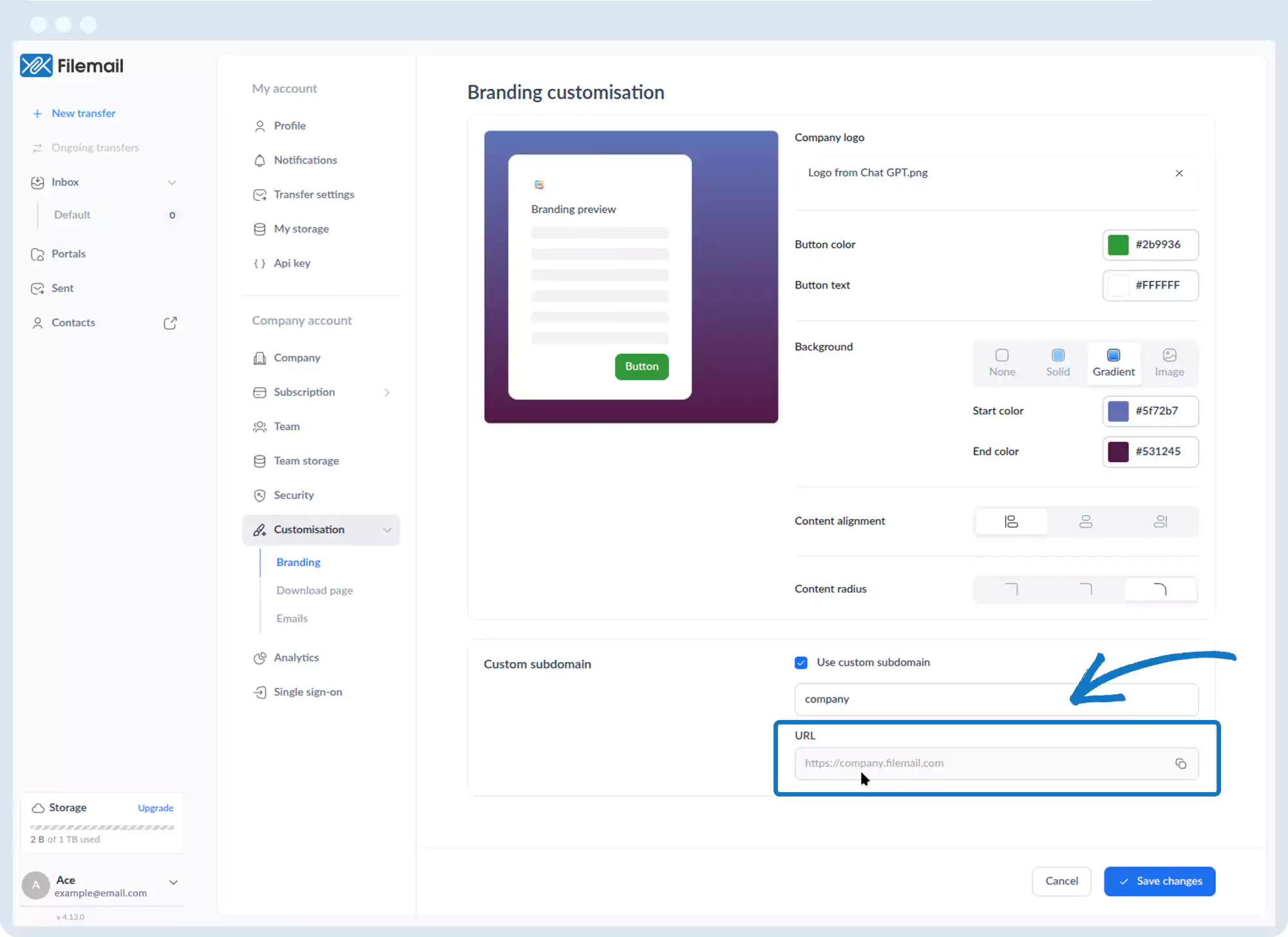Uncheck Use custom subdomain checkbox
1288x937 pixels.
[x=801, y=663]
